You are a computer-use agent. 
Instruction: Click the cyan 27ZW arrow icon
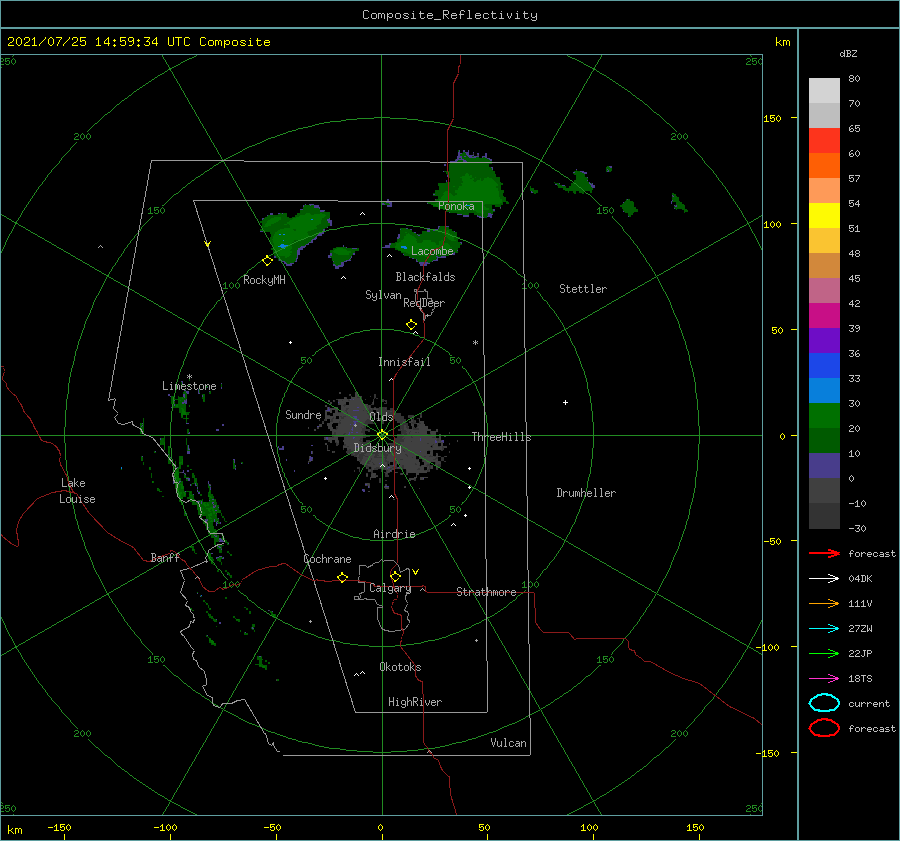[x=824, y=629]
